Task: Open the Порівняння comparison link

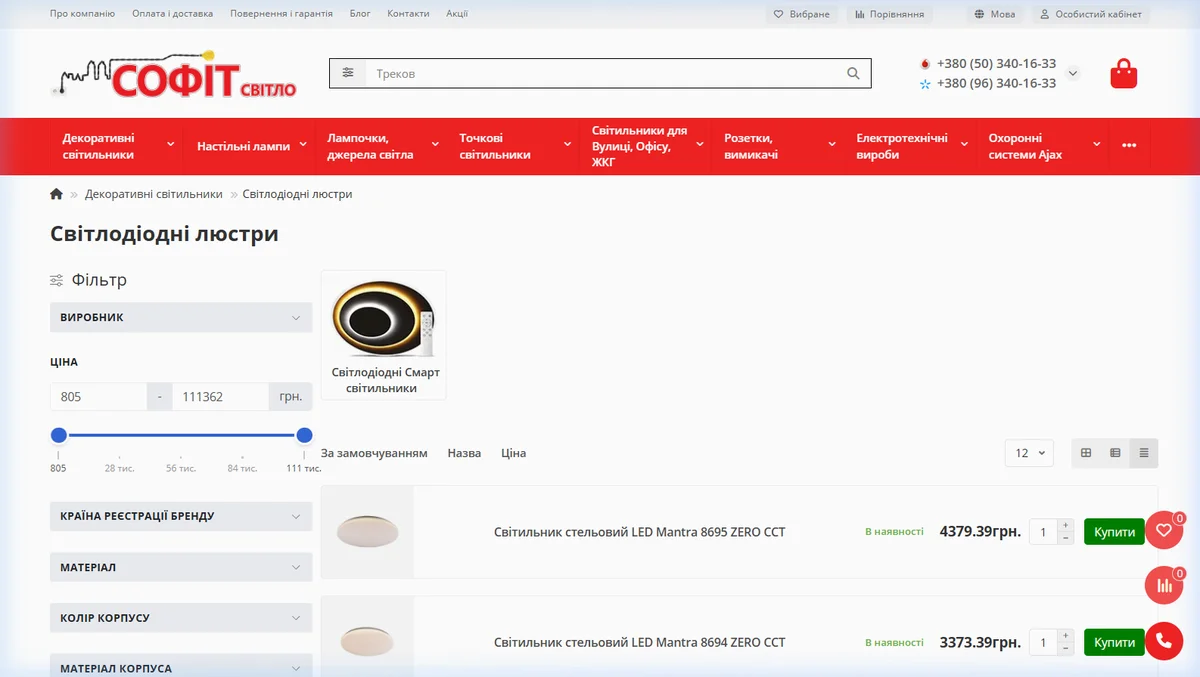Action: [890, 14]
